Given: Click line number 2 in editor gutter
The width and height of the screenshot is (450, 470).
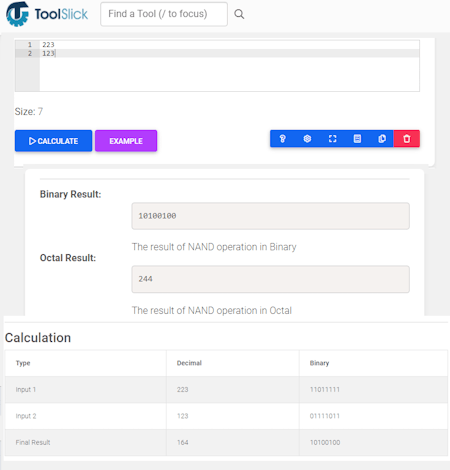Looking at the screenshot, I should tap(30, 53).
